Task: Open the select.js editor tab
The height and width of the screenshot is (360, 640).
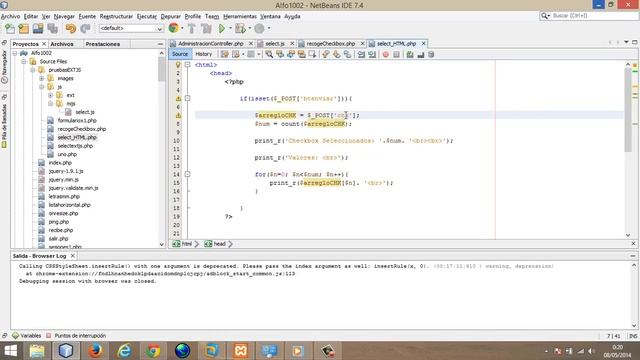Action: [x=275, y=44]
